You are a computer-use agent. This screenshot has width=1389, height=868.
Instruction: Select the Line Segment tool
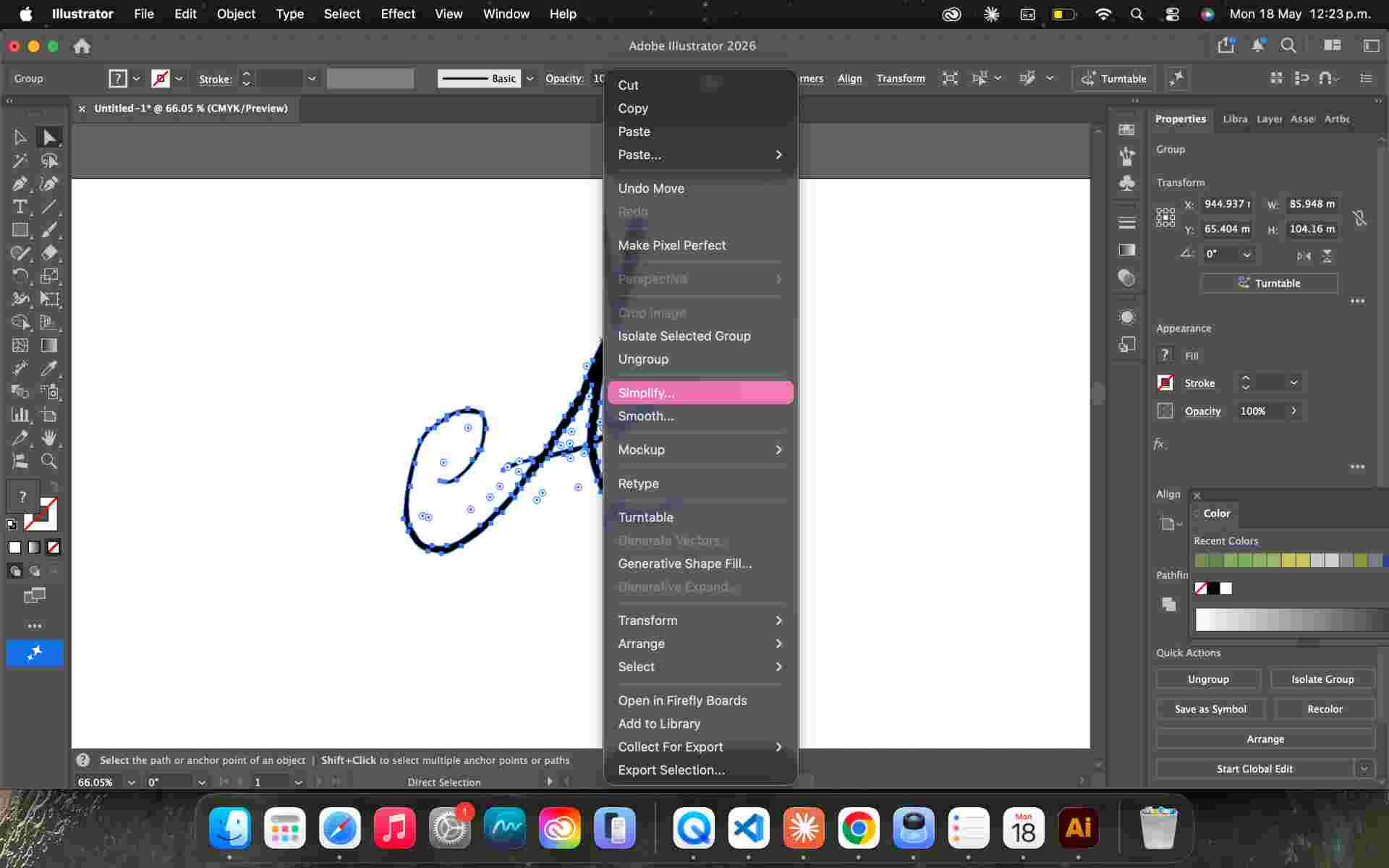click(x=49, y=207)
